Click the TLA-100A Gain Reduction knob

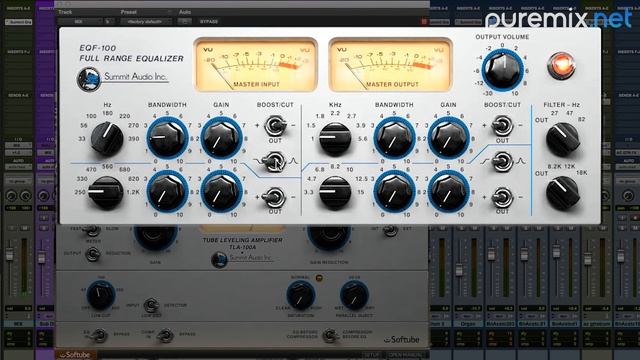[x=329, y=237]
